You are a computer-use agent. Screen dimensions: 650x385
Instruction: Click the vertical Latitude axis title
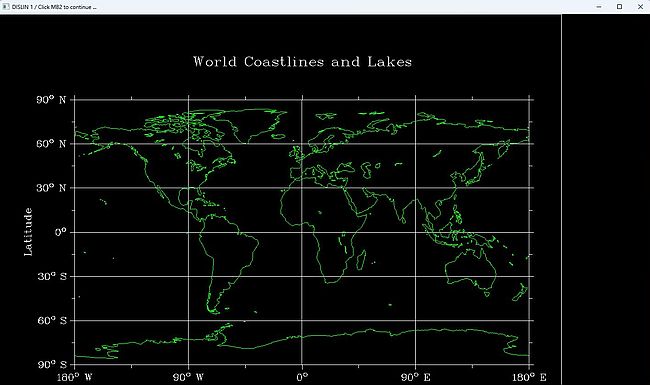click(x=28, y=232)
